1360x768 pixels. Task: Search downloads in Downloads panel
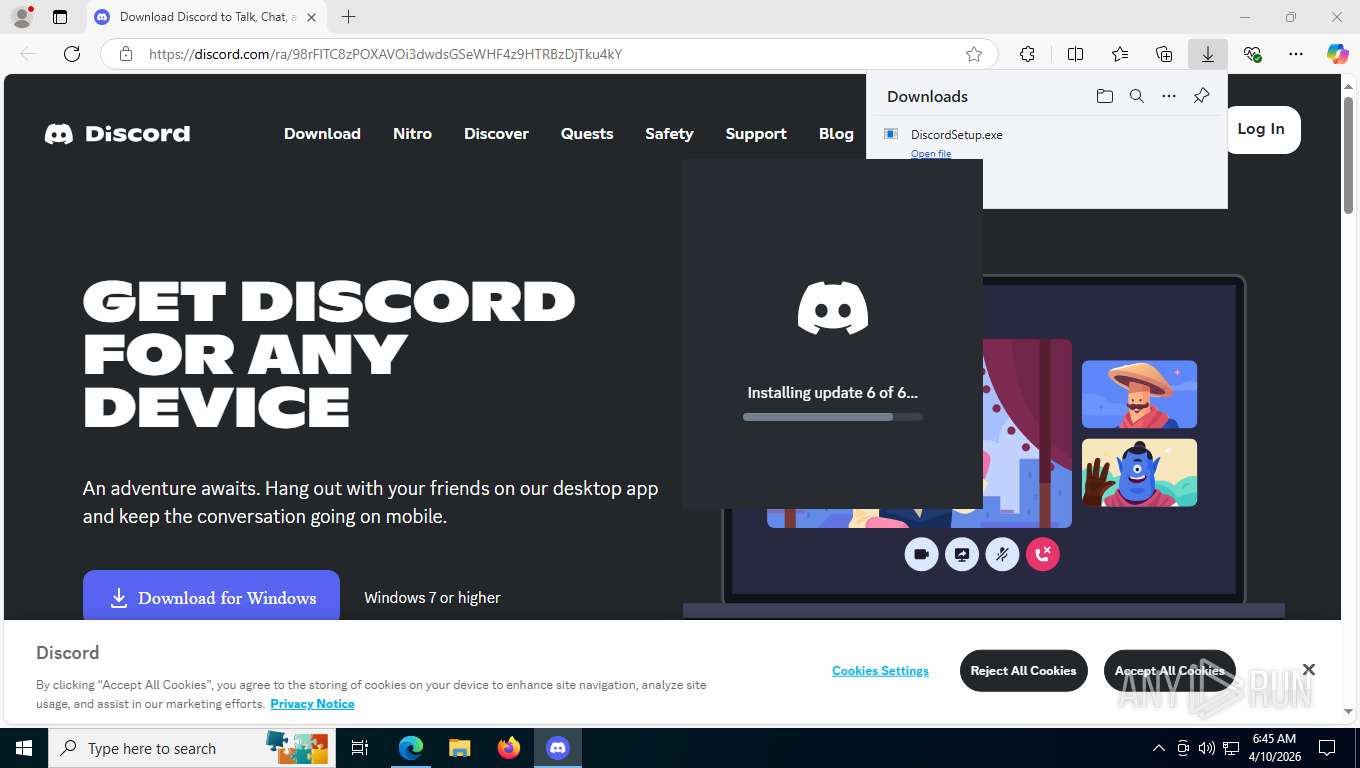click(1136, 96)
